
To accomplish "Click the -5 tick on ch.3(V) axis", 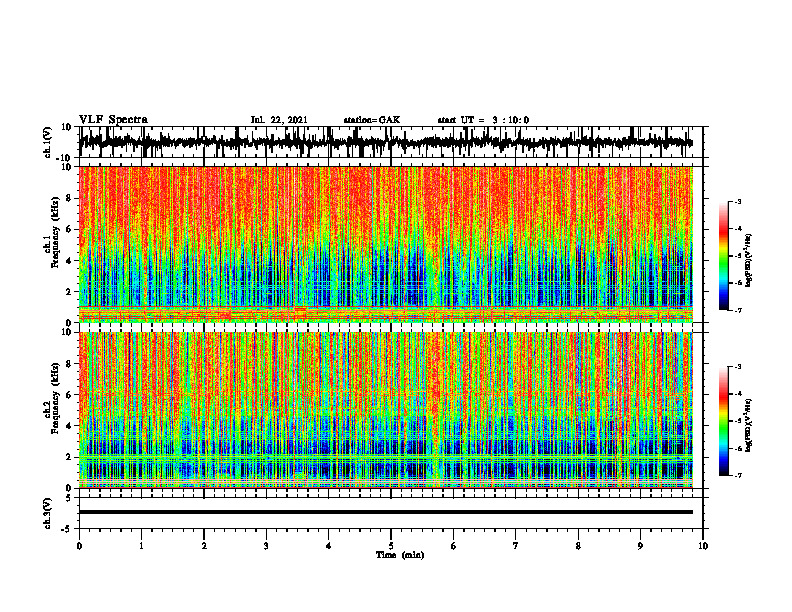I will [x=68, y=529].
